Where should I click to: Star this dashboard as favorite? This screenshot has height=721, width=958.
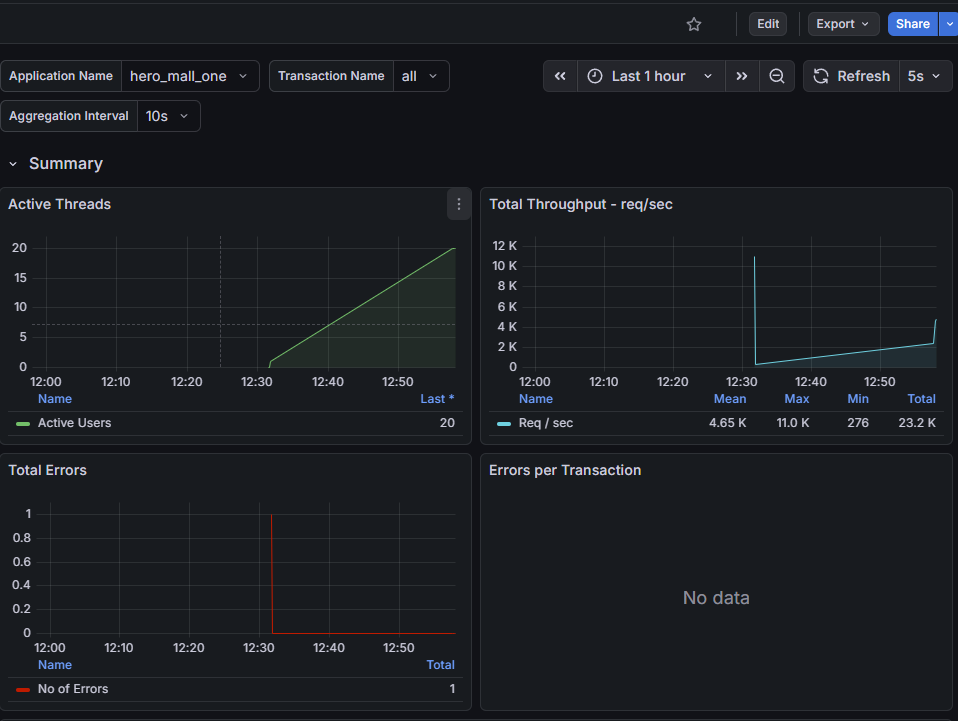[x=693, y=24]
